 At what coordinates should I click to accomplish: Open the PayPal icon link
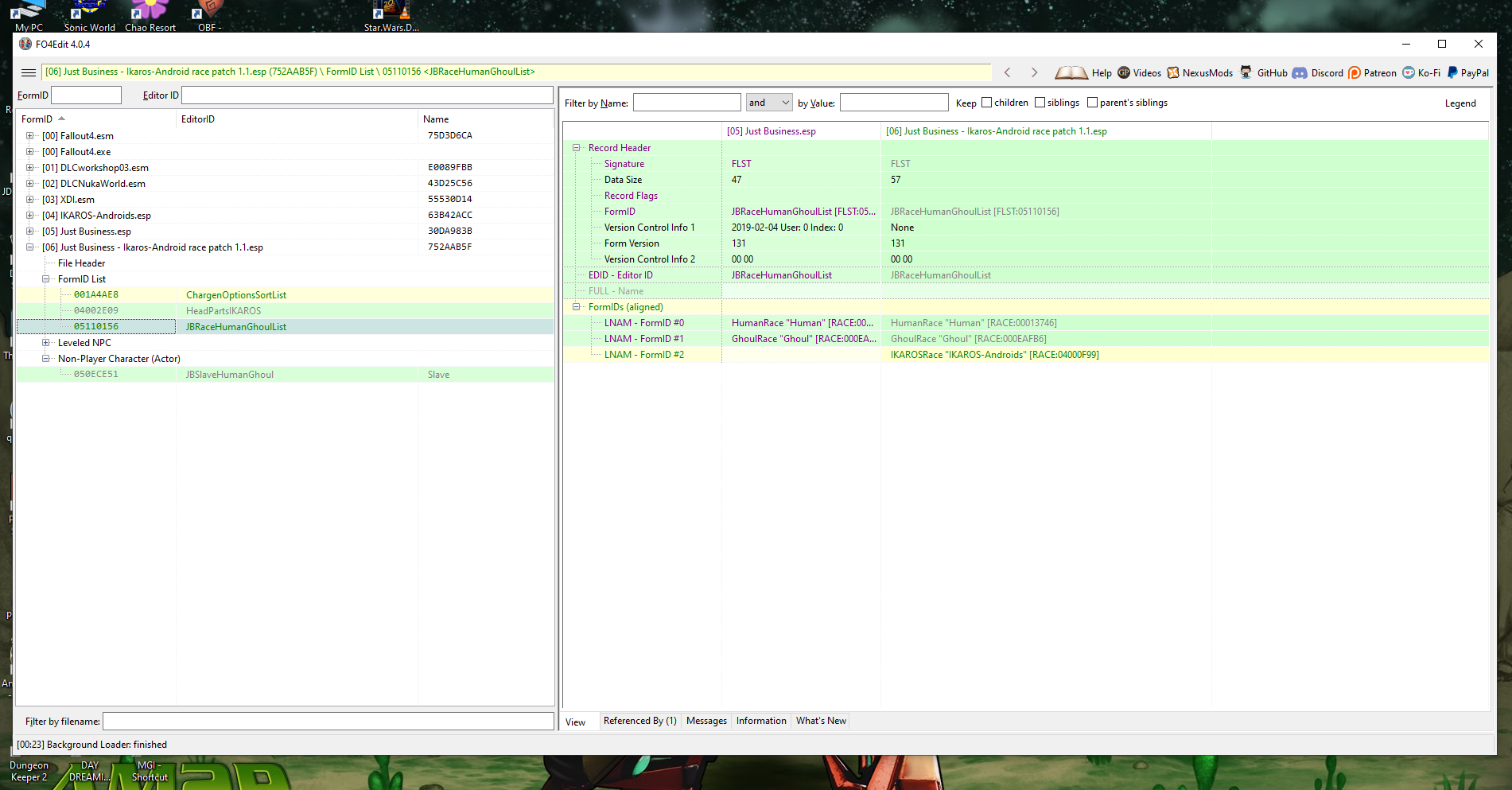[x=1452, y=72]
